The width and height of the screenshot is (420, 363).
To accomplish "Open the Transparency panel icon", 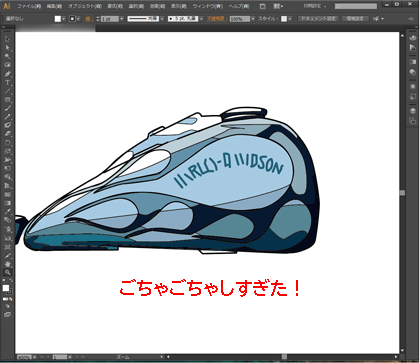I will click(412, 72).
